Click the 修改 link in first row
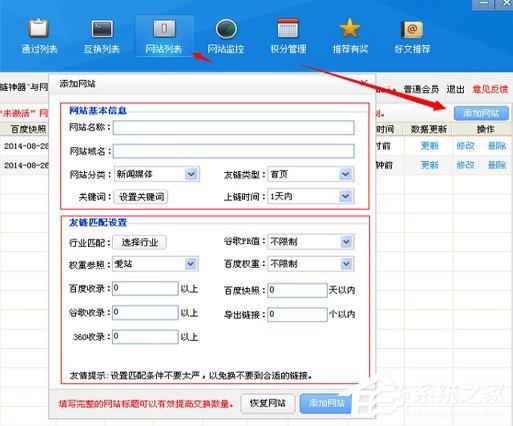The height and width of the screenshot is (426, 513). pos(465,146)
